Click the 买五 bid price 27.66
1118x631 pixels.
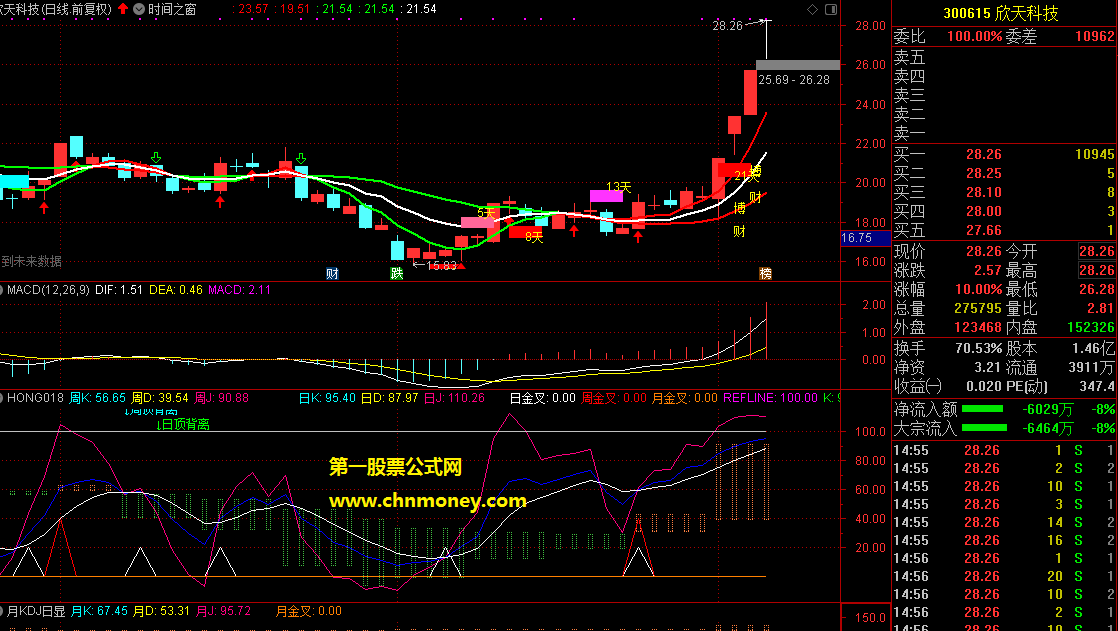[984, 230]
